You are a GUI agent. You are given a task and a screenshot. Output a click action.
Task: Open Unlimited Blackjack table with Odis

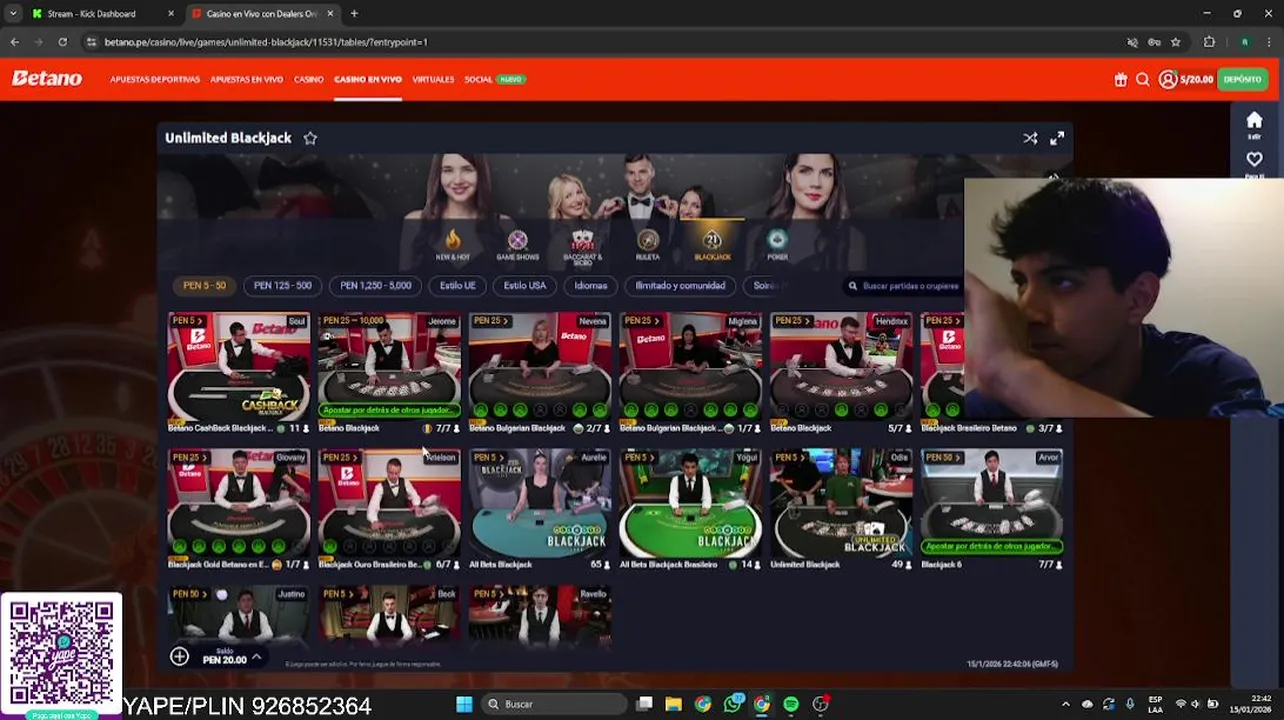click(841, 510)
